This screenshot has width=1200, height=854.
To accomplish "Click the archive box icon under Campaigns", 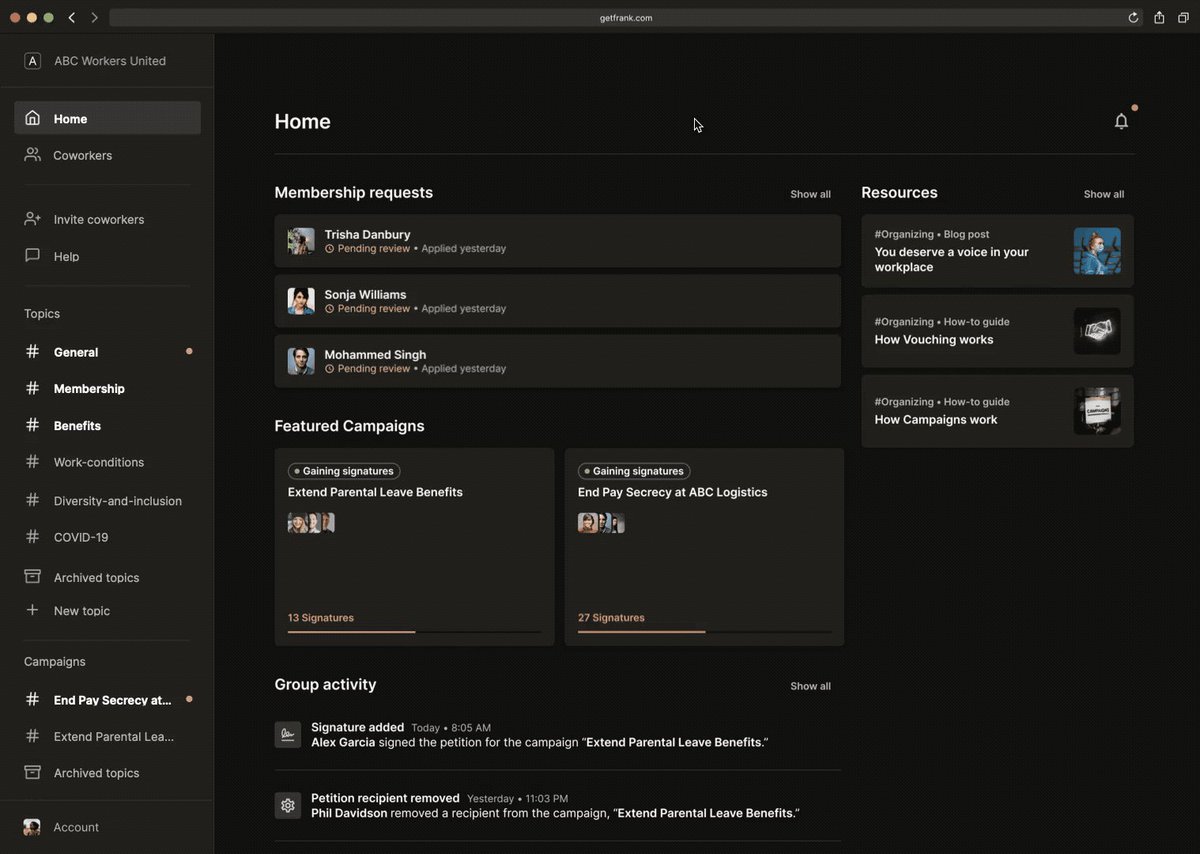I will (33, 773).
